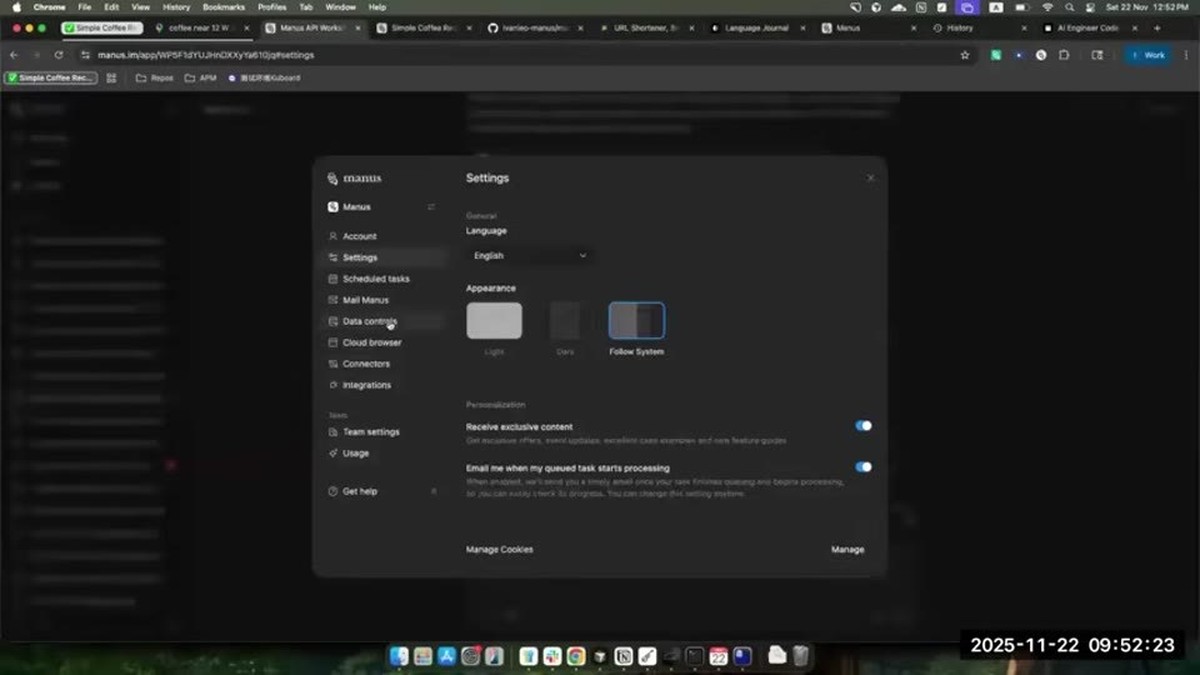Open Integrations section

point(385,385)
